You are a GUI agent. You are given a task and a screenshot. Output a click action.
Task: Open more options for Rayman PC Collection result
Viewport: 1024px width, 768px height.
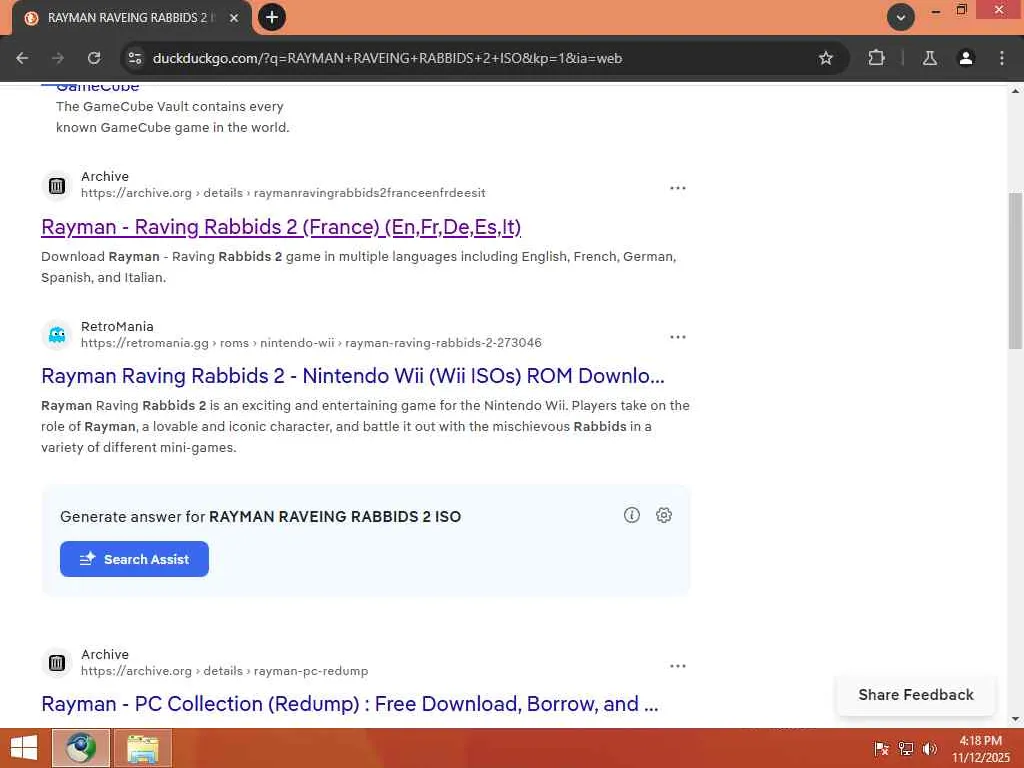(x=678, y=666)
